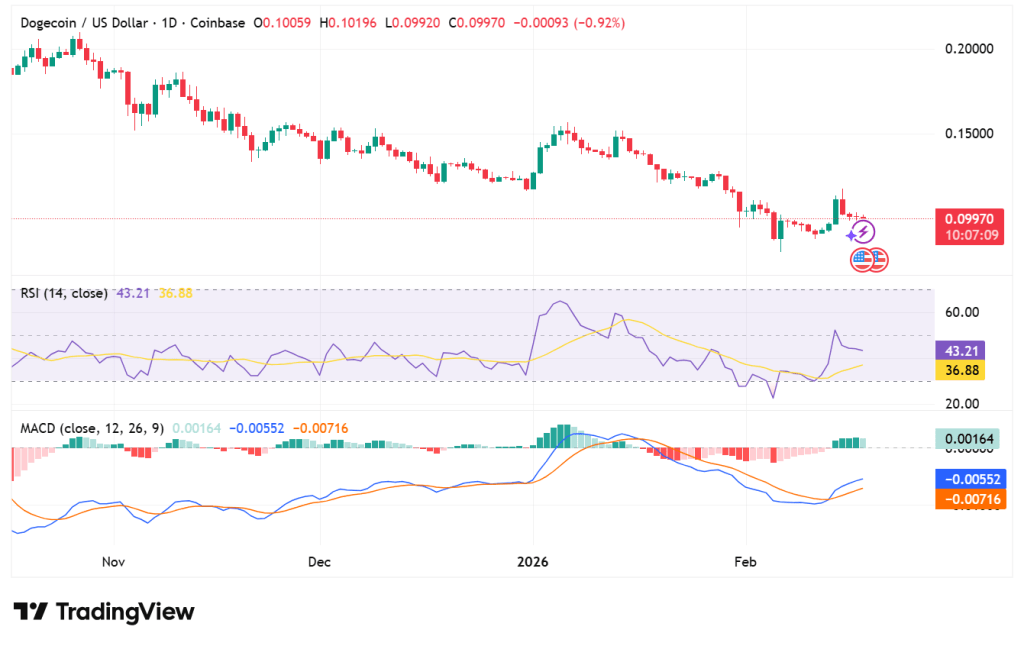Click the close value C0.09970 in header
The height and width of the screenshot is (646, 1024).
coord(477,23)
